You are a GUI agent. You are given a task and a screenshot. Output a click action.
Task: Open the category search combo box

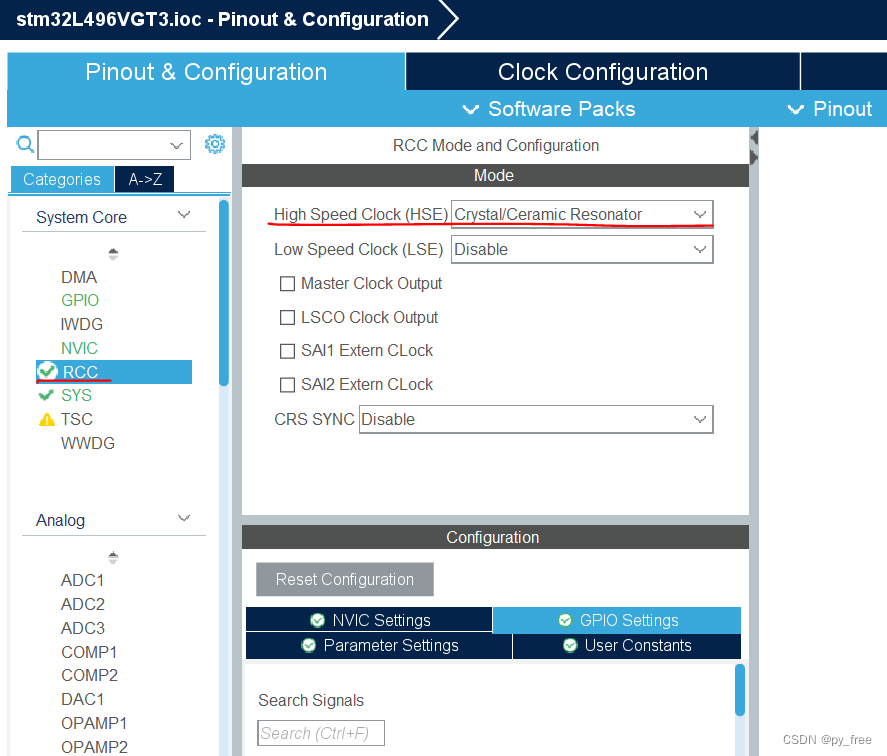[114, 145]
